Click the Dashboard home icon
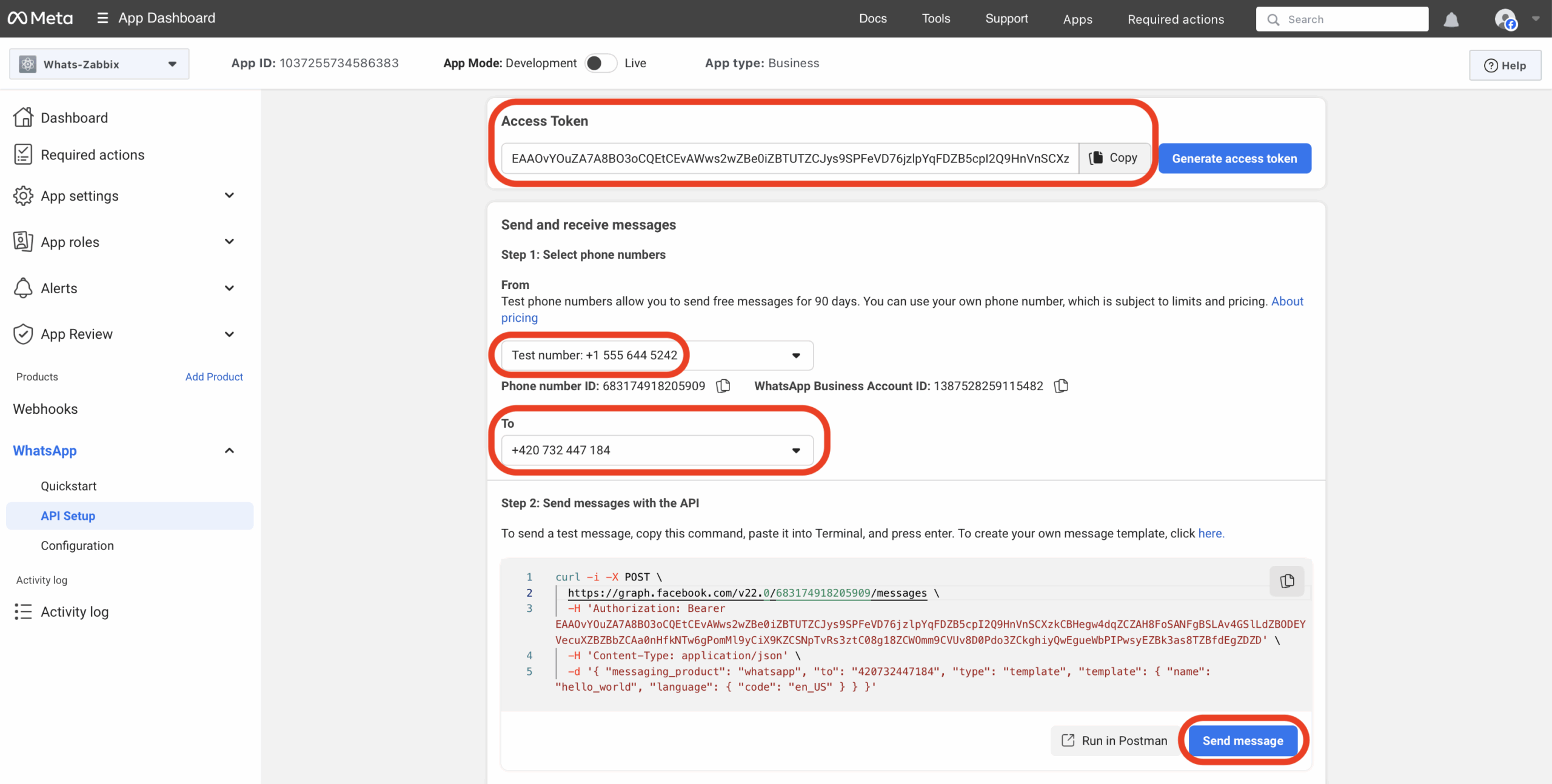The image size is (1552, 784). 23,118
